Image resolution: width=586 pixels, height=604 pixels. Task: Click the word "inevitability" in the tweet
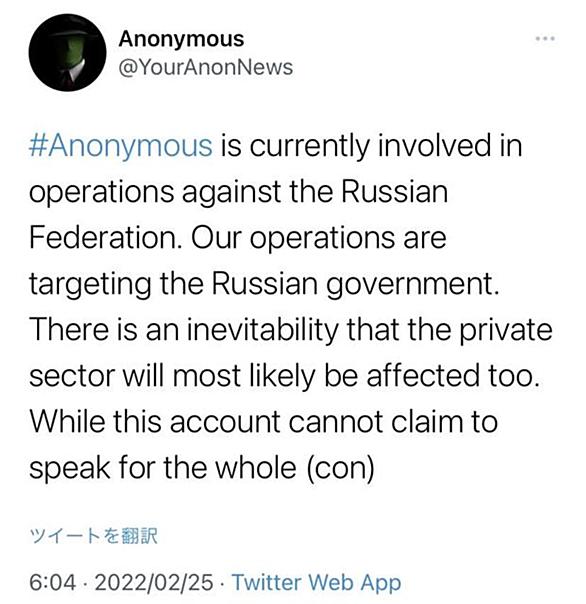tap(263, 330)
